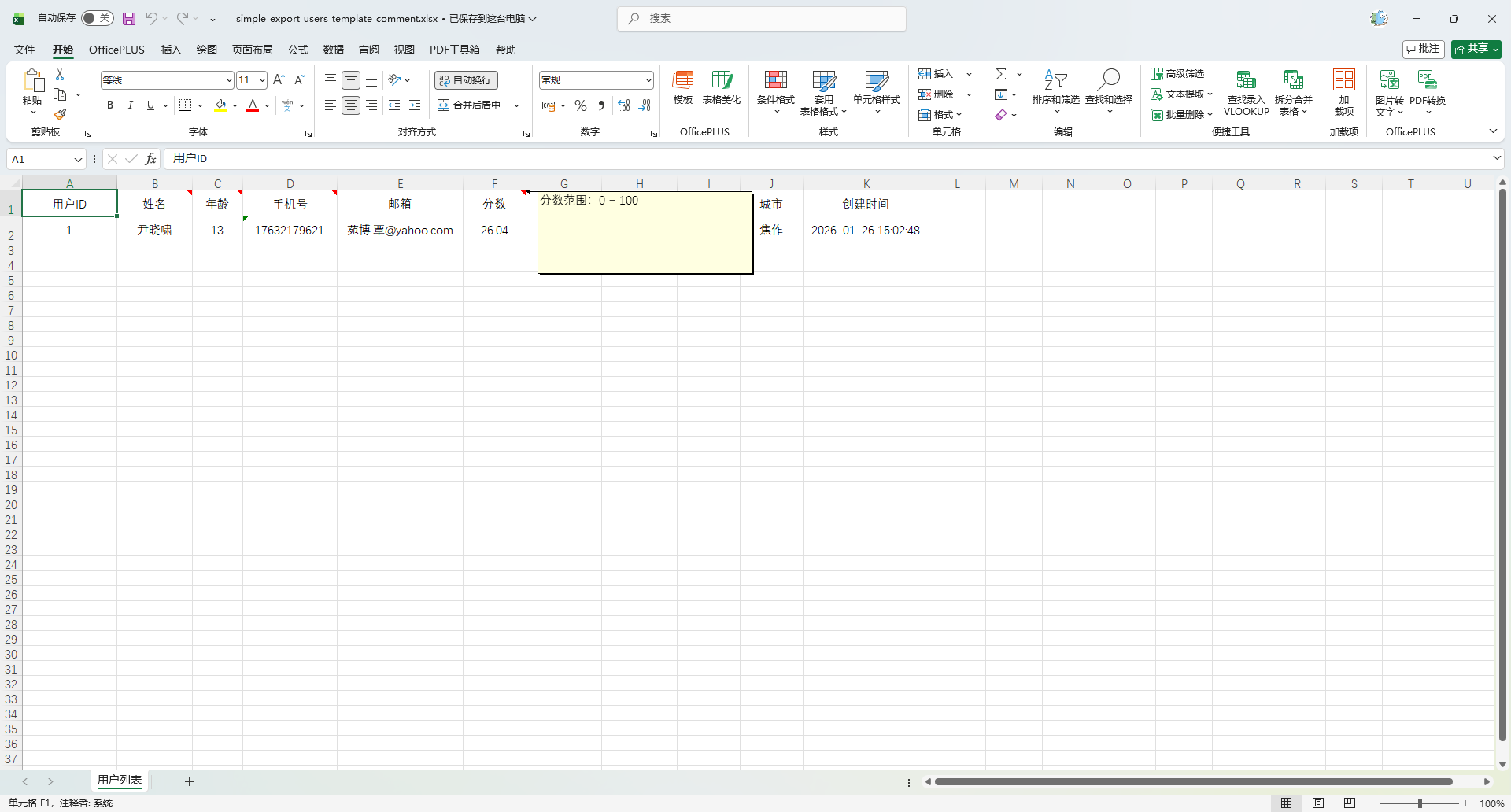This screenshot has height=812, width=1511.
Task: Click the AutoSum sigma icon
Action: (x=1001, y=74)
